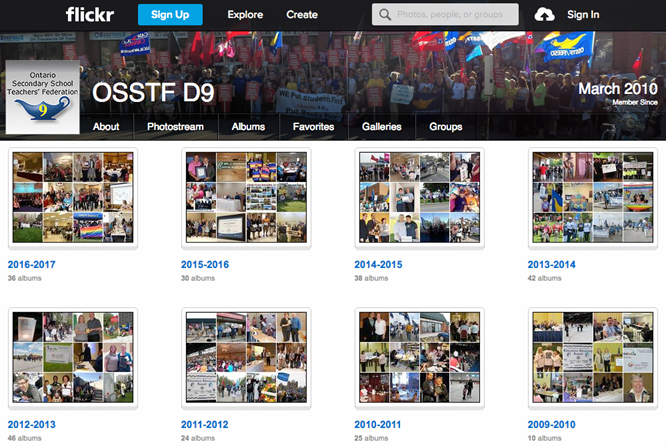This screenshot has width=666, height=446.
Task: Click the 2013-2014 title link
Action: coord(551,265)
